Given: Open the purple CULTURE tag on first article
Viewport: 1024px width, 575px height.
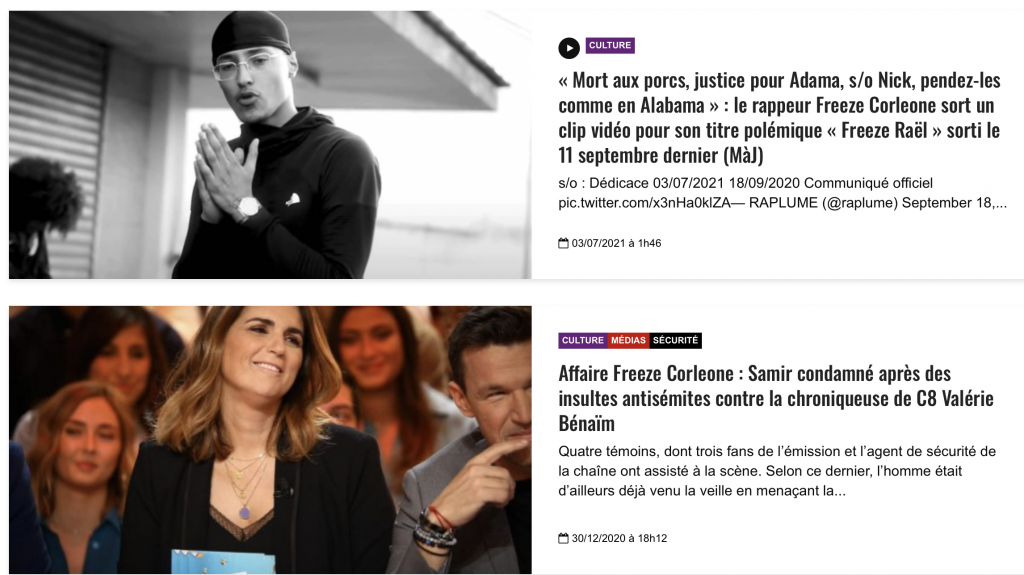Looking at the screenshot, I should (610, 45).
